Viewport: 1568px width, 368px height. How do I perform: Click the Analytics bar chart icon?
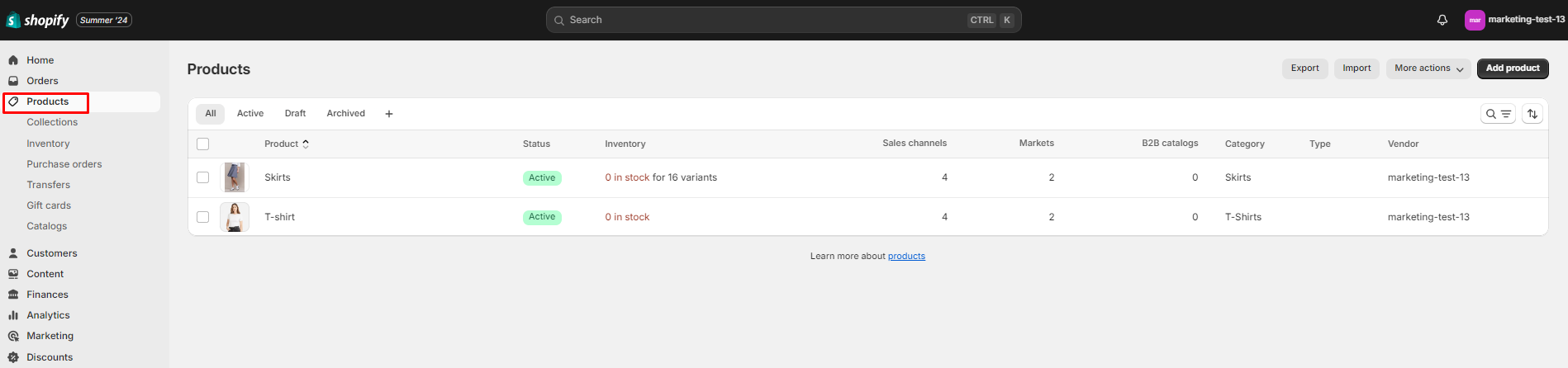coord(13,315)
